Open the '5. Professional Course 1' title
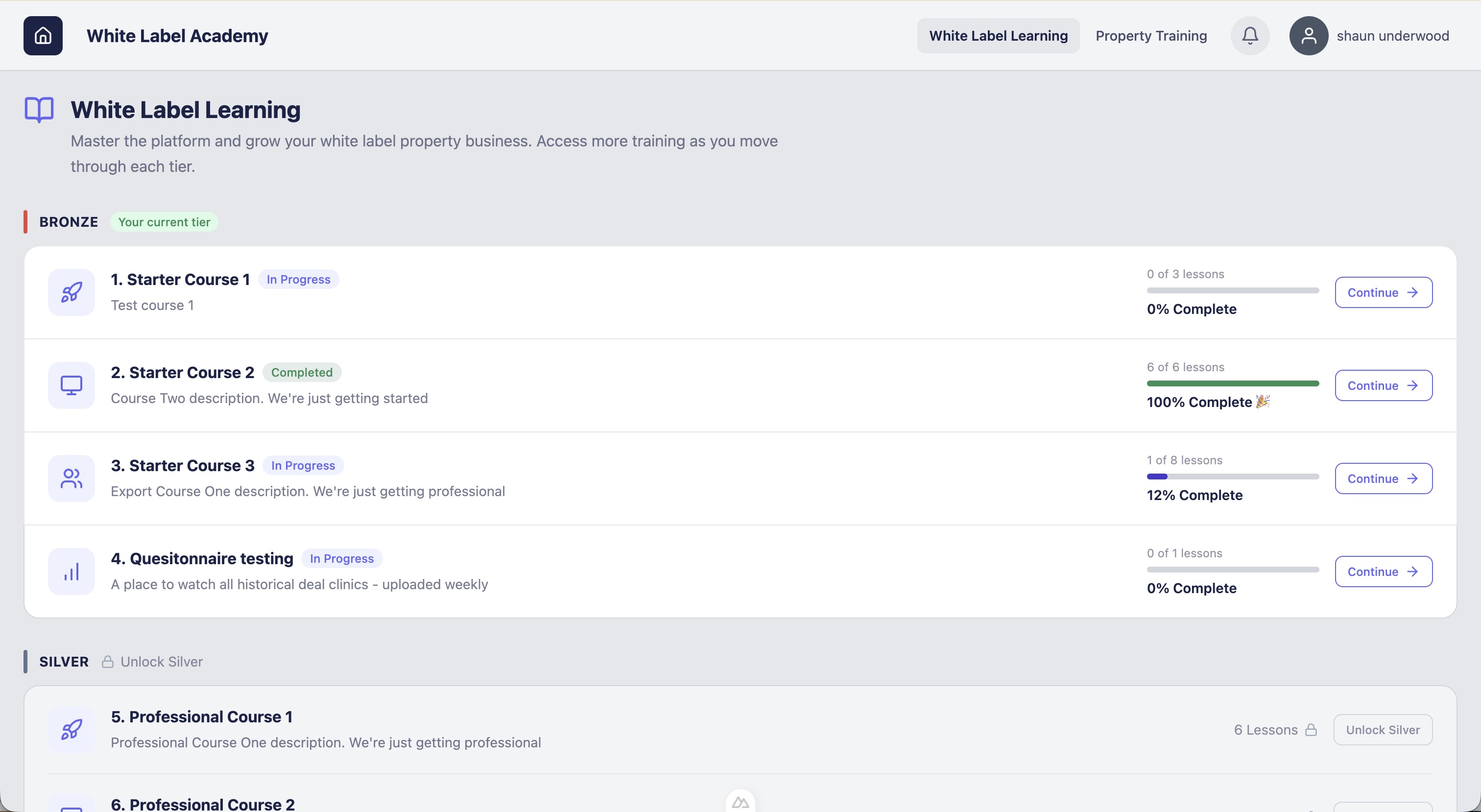1481x812 pixels. (202, 717)
